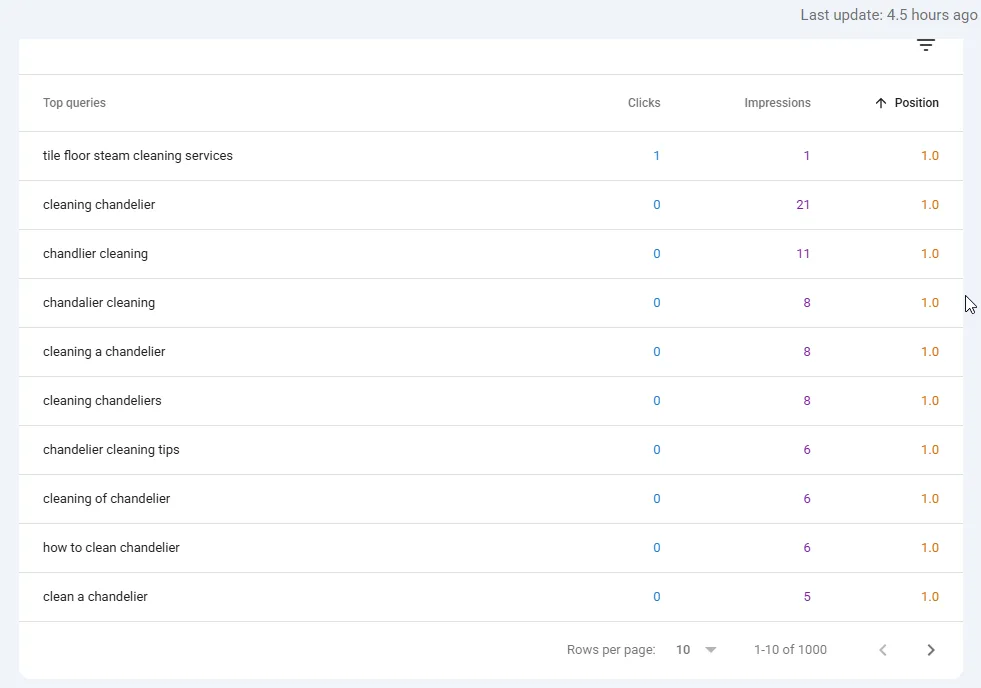The width and height of the screenshot is (981, 688).
Task: Select query 'cleaning chandeliers'
Action: 102,400
